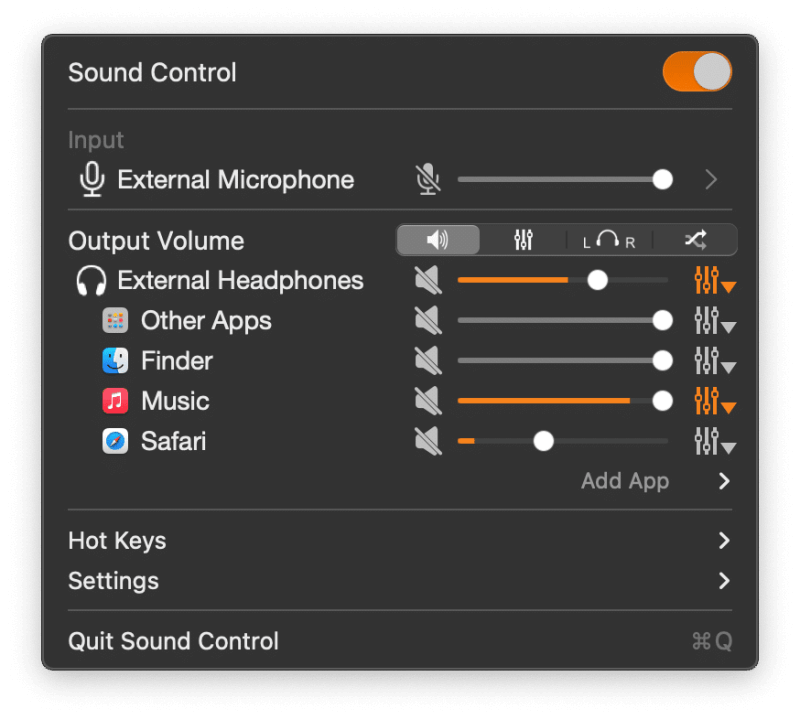800x719 pixels.
Task: Toggle Sound Control off
Action: point(696,71)
